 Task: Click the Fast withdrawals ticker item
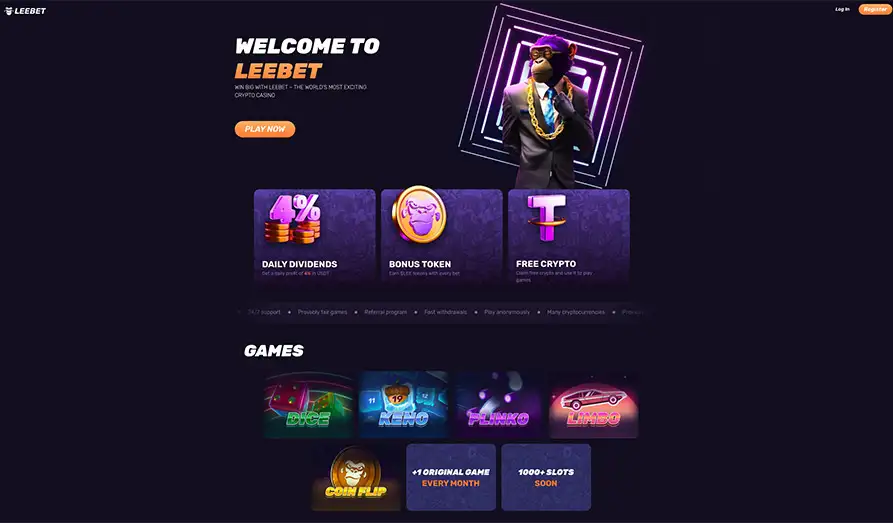(x=445, y=312)
